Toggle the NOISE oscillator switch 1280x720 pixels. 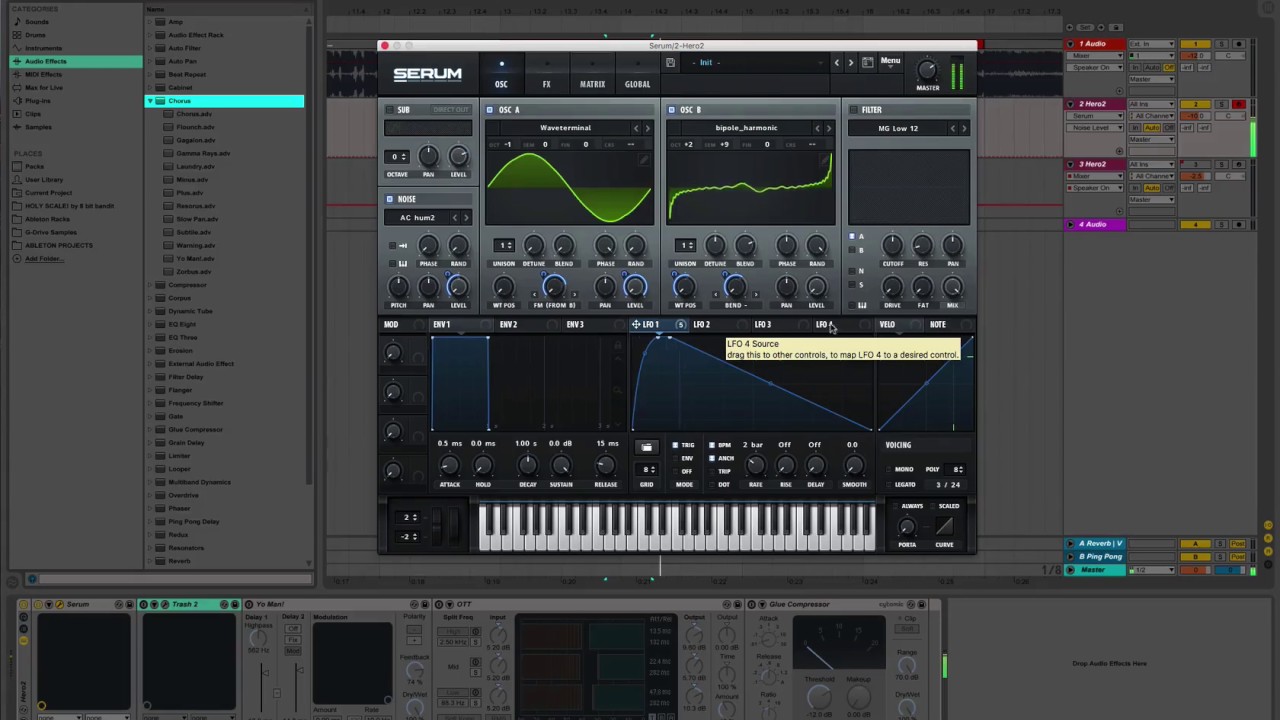pos(390,199)
